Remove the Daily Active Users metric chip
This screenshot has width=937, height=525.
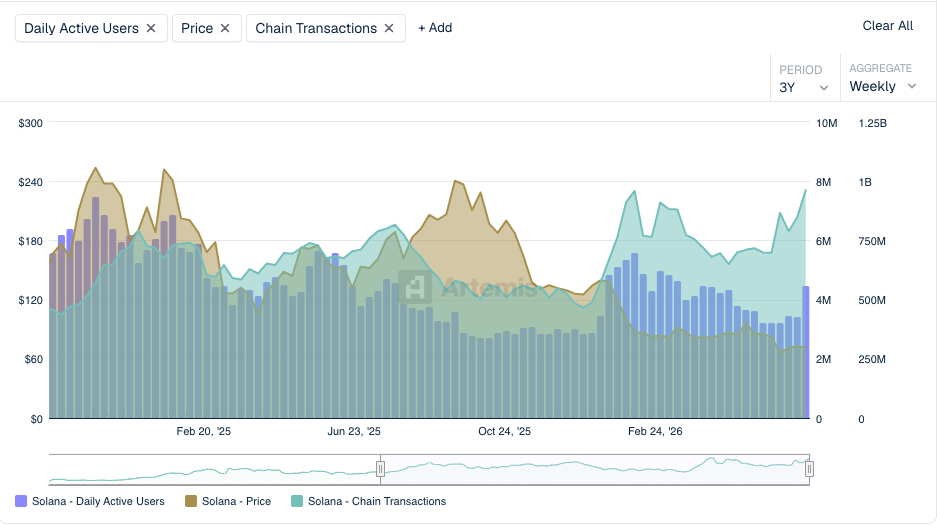(151, 28)
